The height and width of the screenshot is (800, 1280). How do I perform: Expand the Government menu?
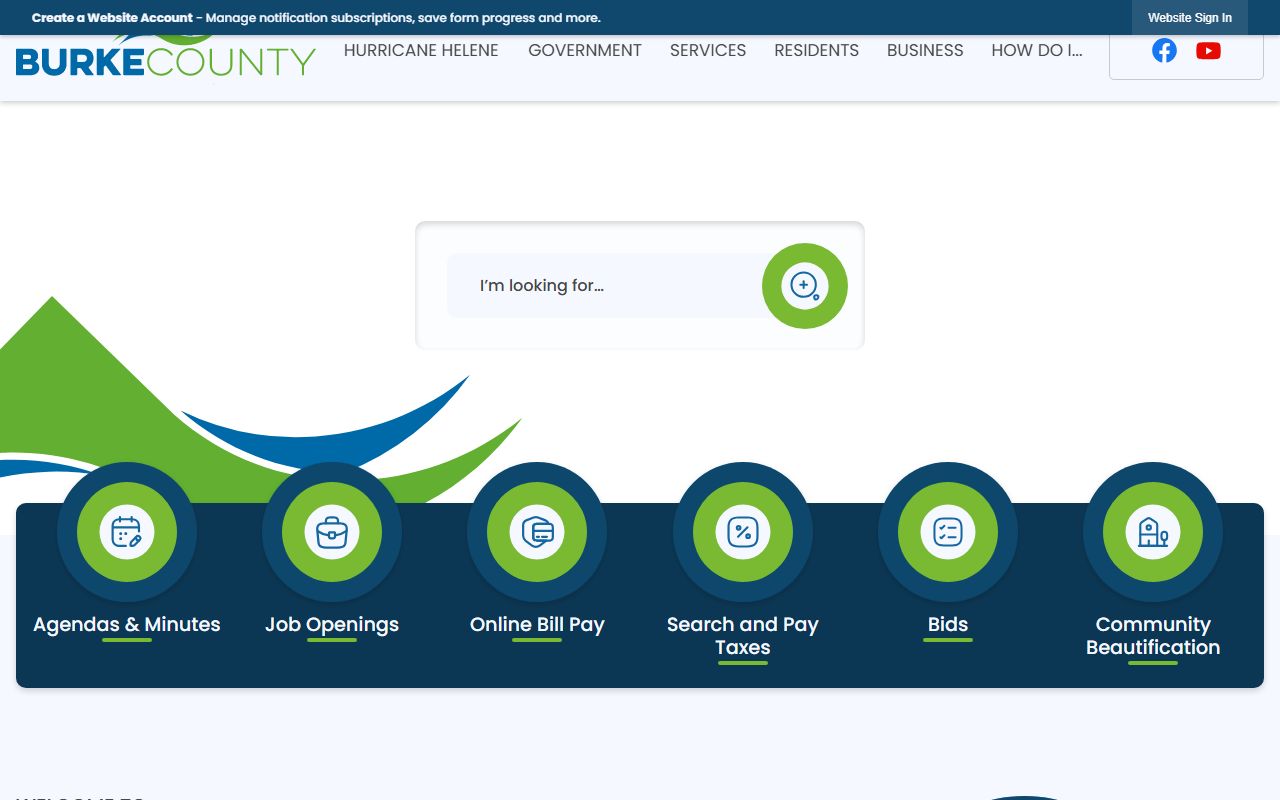pos(585,51)
